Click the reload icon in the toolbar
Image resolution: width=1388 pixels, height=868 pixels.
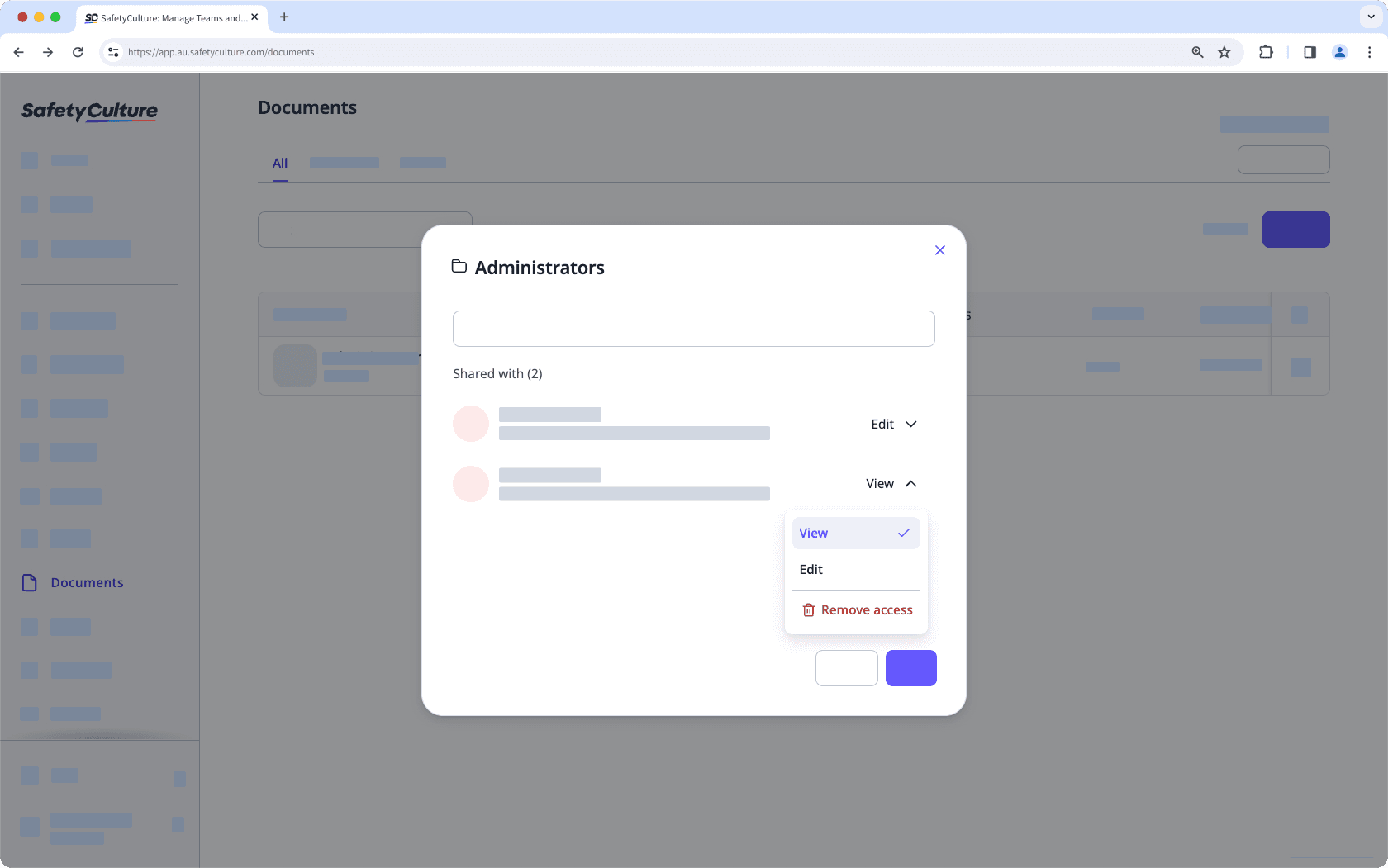(78, 52)
